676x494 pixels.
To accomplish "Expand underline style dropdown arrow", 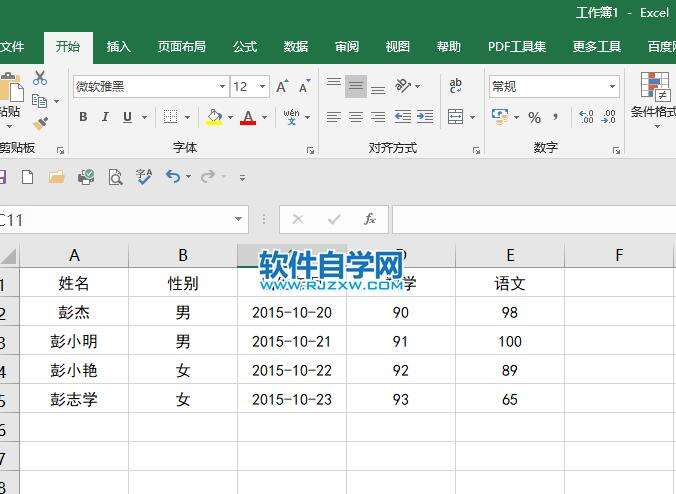I will coord(144,117).
